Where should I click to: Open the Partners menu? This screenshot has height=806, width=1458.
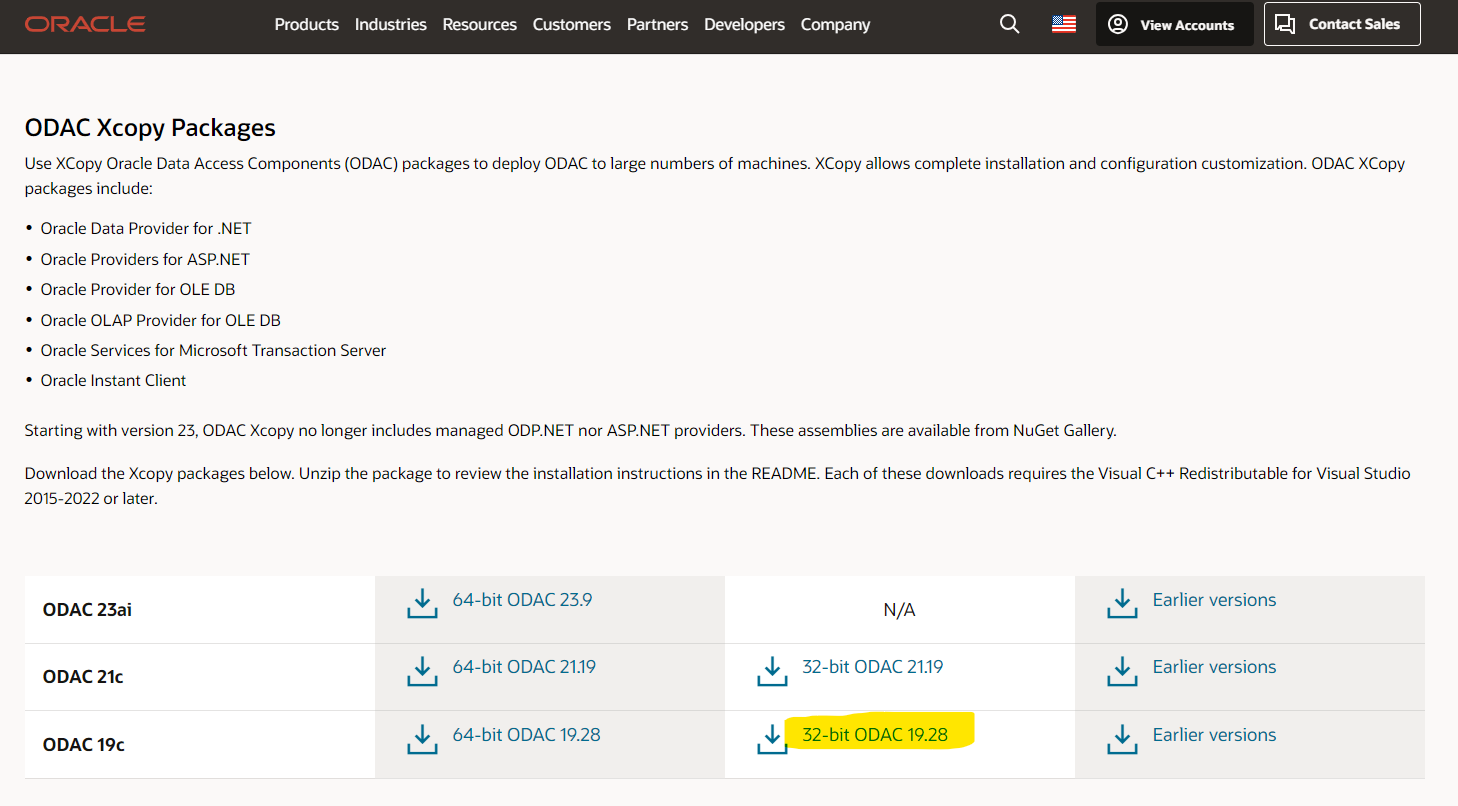(658, 24)
